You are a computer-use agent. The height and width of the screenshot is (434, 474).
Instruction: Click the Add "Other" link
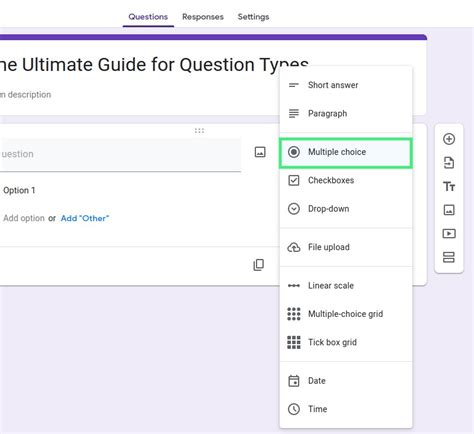click(85, 218)
